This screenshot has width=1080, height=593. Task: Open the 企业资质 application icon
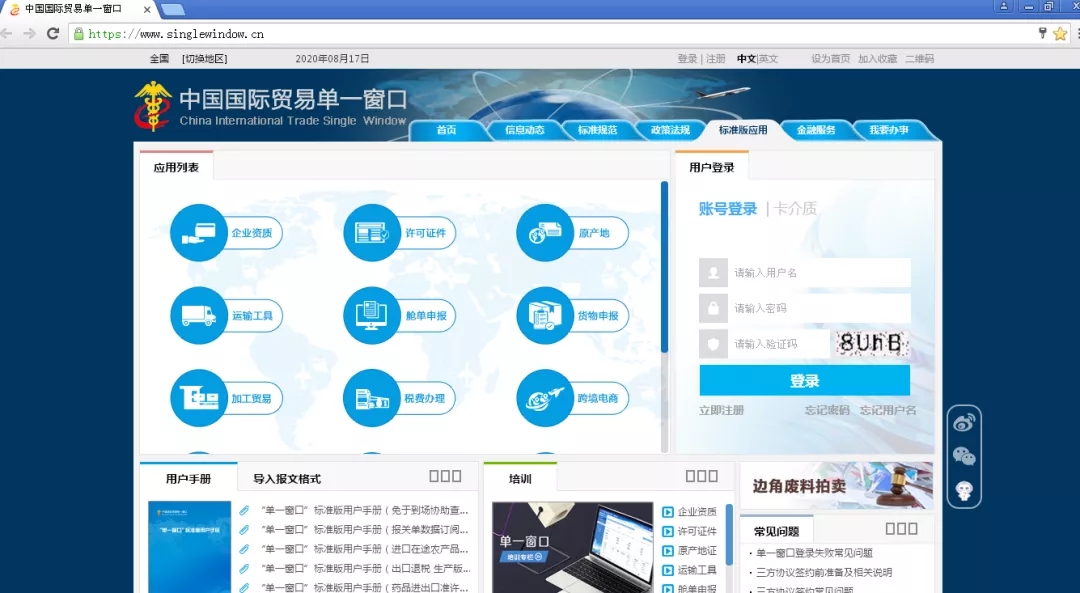[199, 233]
